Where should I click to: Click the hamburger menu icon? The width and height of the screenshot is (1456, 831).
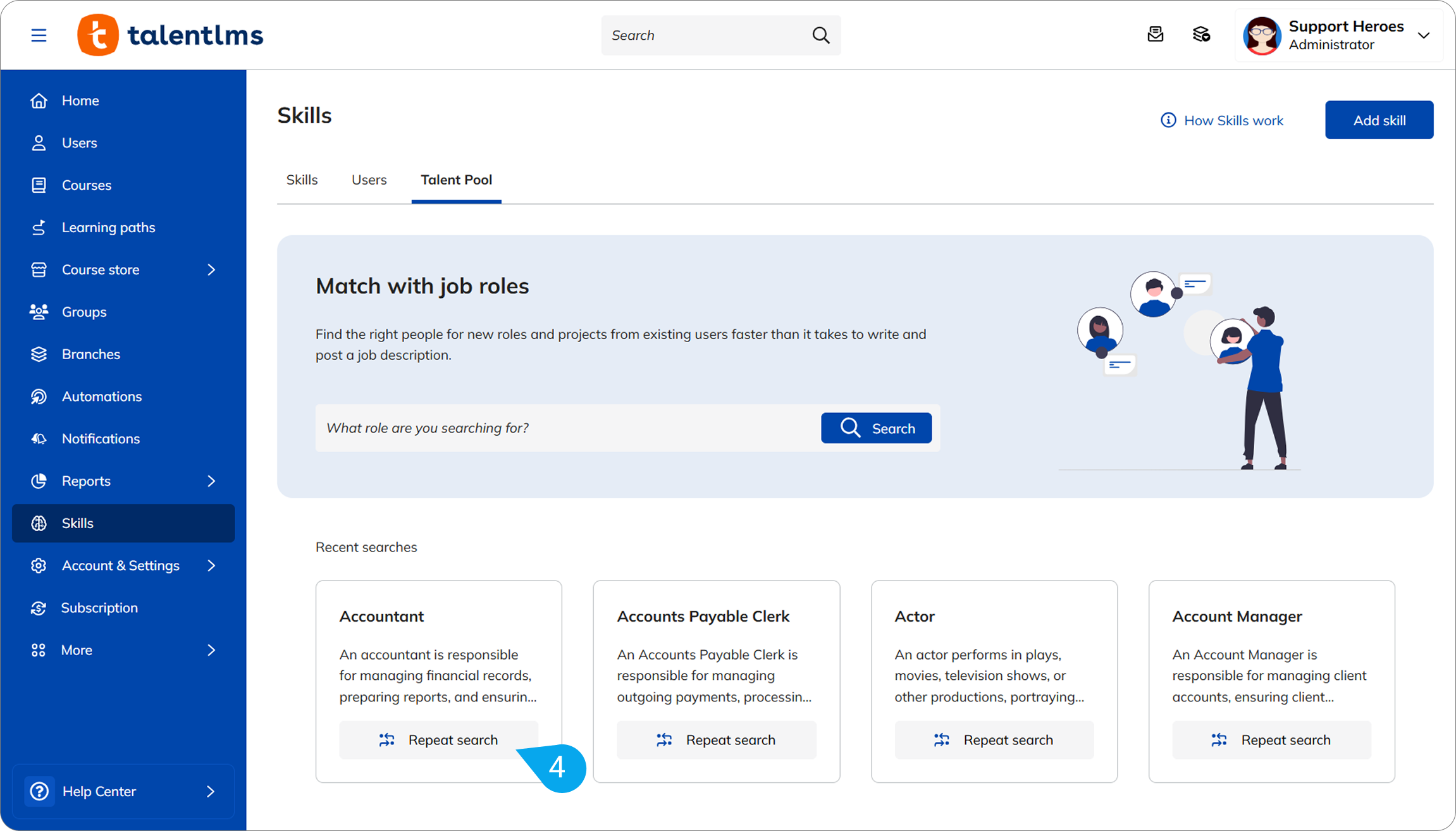39,35
